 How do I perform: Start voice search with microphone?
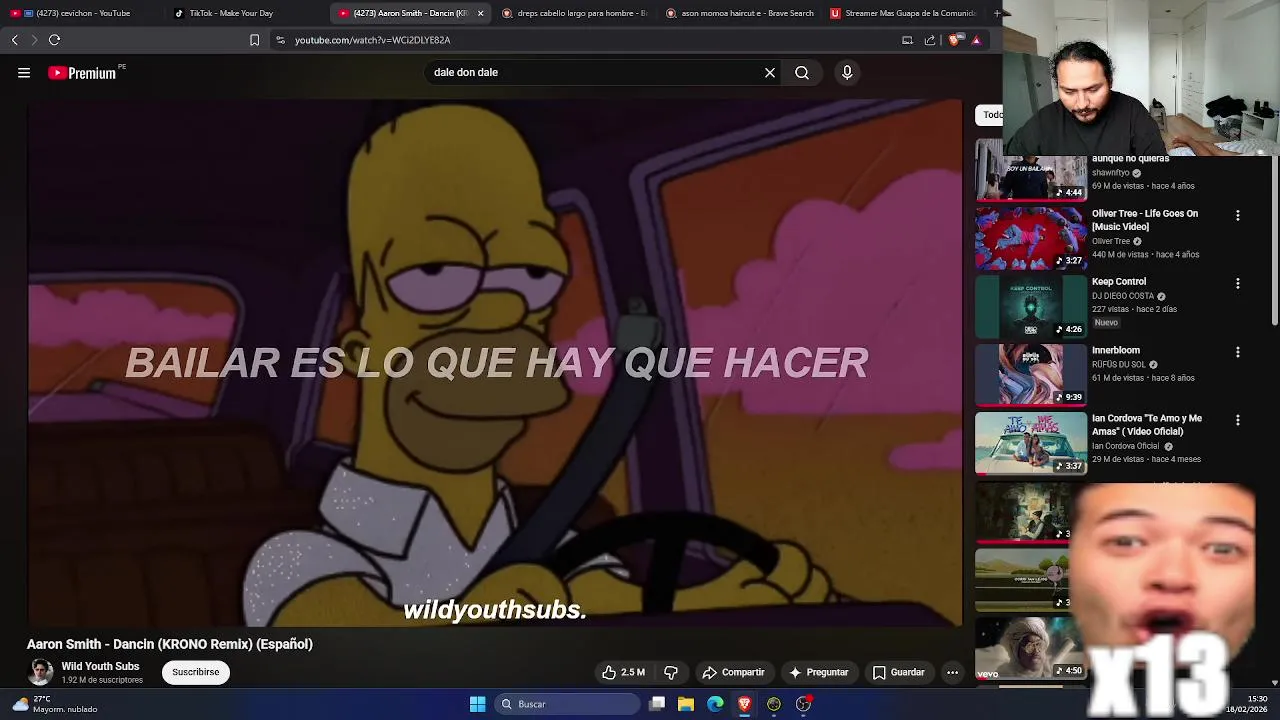[x=847, y=72]
